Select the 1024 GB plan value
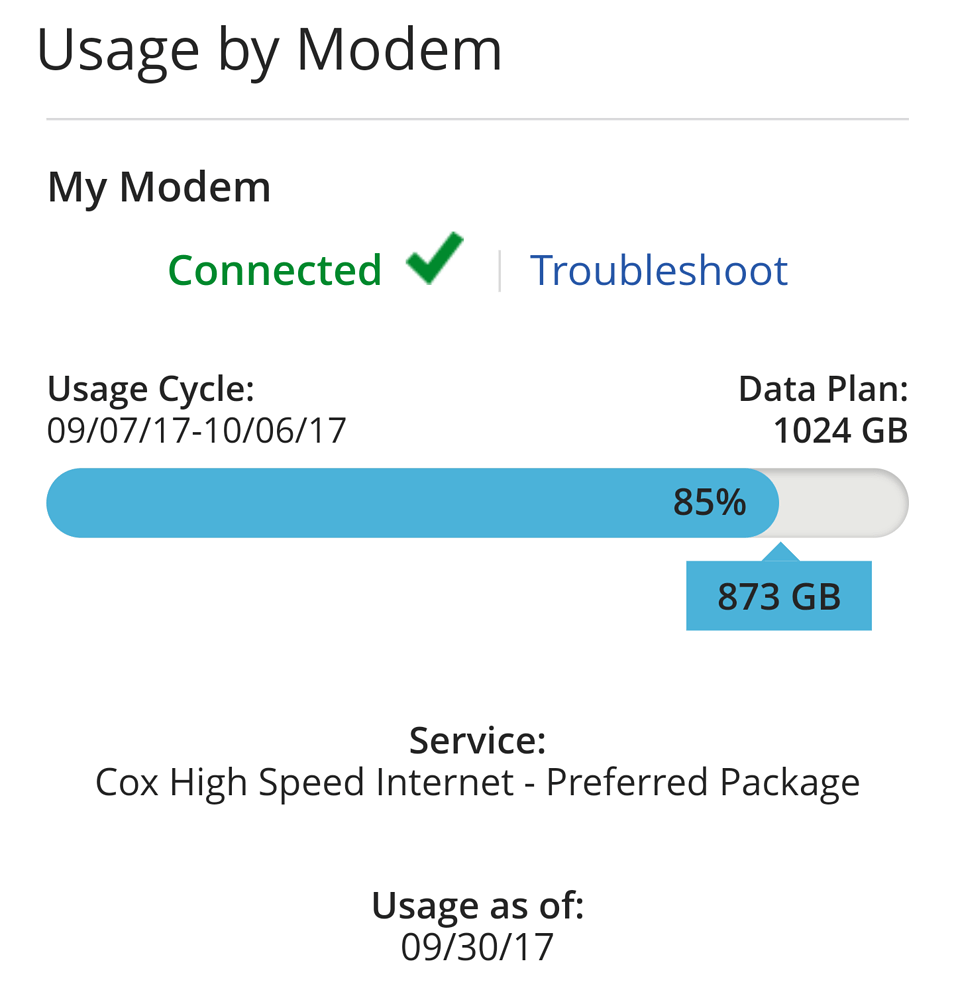 click(839, 430)
